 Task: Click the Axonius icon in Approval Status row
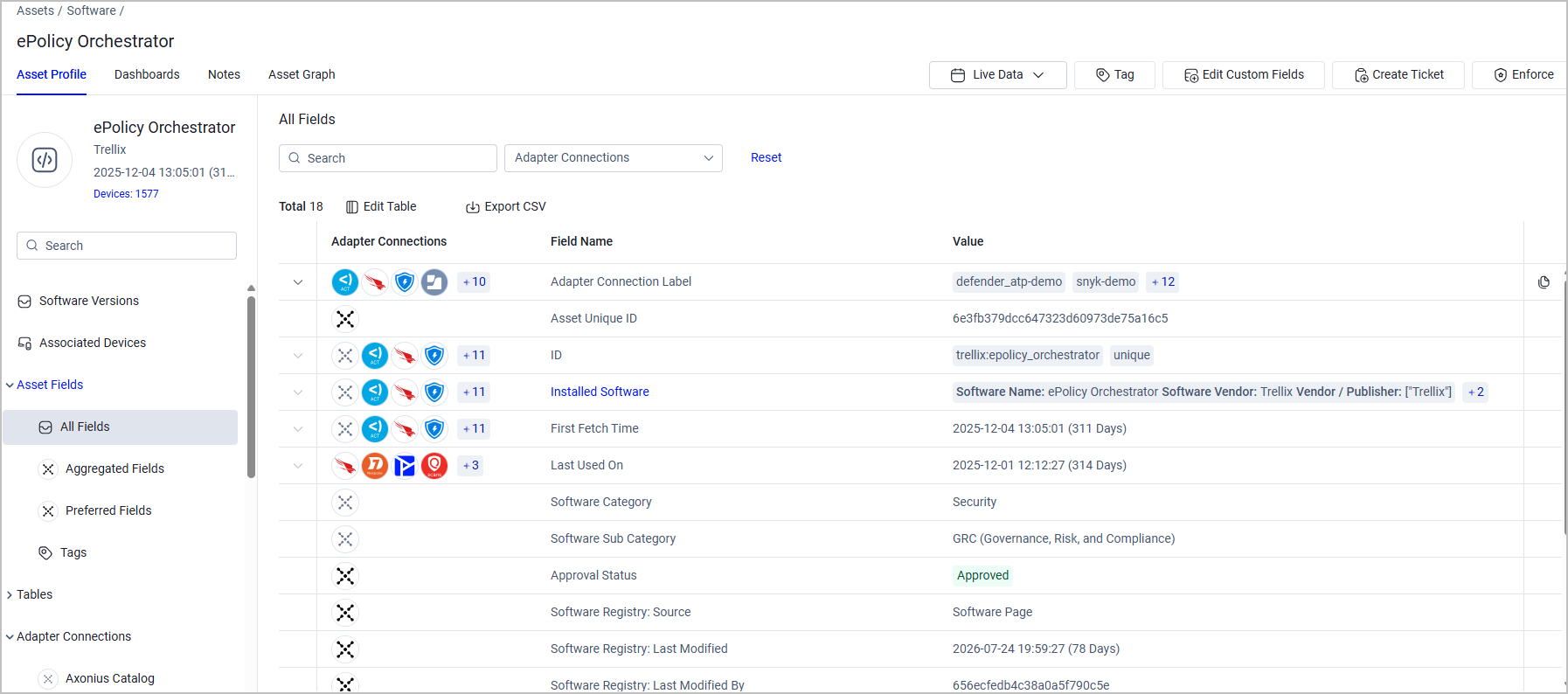pos(345,576)
